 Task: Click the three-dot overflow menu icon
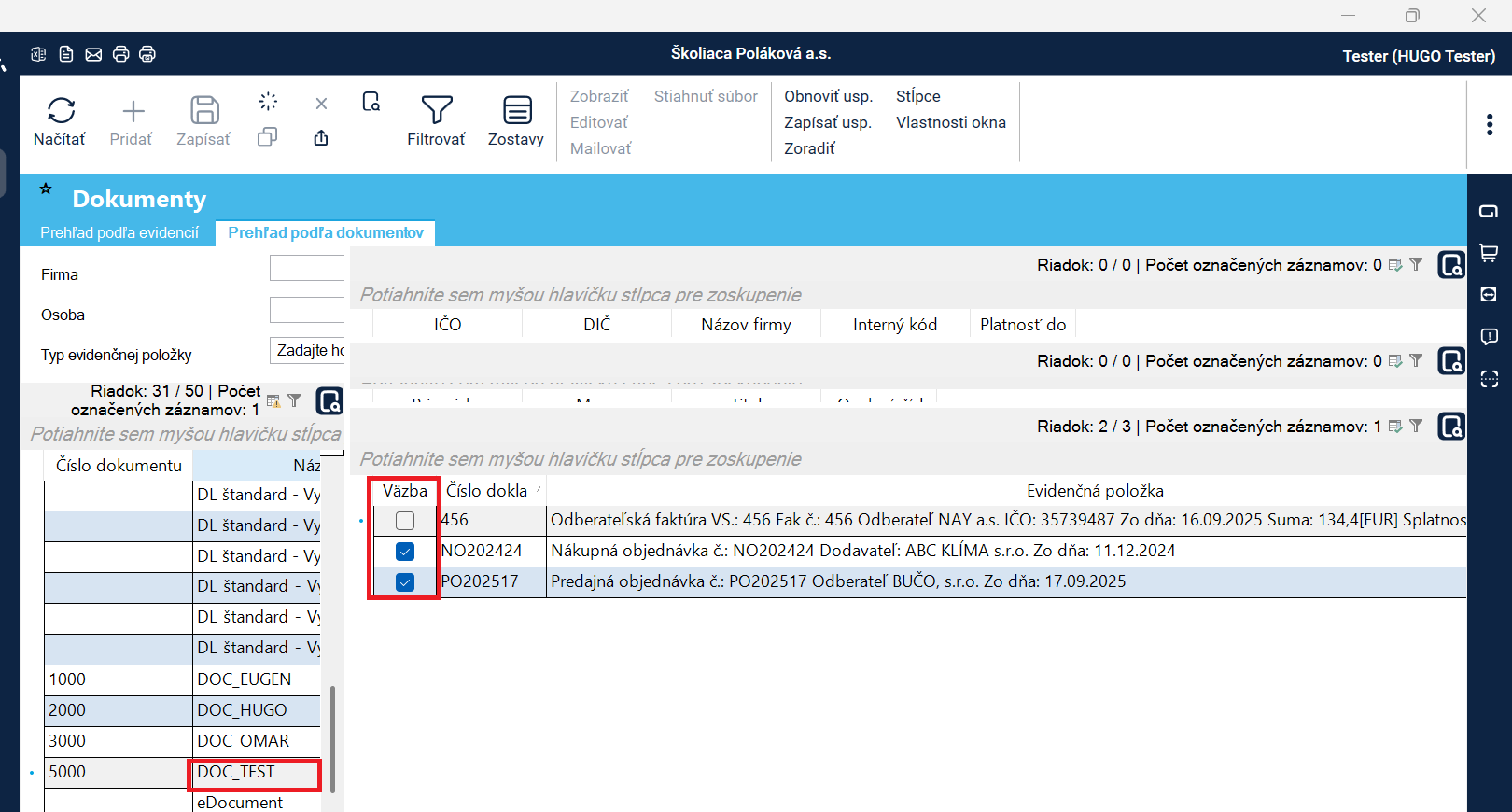point(1489,124)
